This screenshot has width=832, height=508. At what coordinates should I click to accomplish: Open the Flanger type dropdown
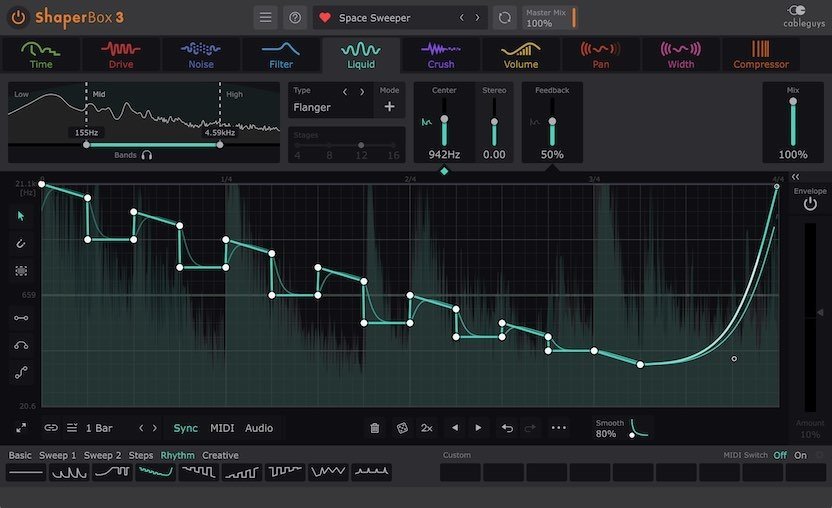(317, 107)
